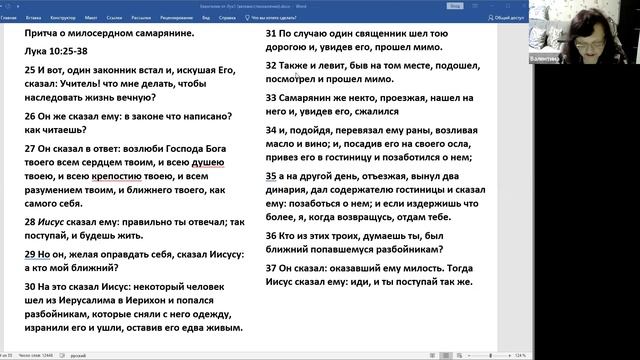
Task: Click 'привез его в гостиницу' in verse 34
Action: click(318, 158)
